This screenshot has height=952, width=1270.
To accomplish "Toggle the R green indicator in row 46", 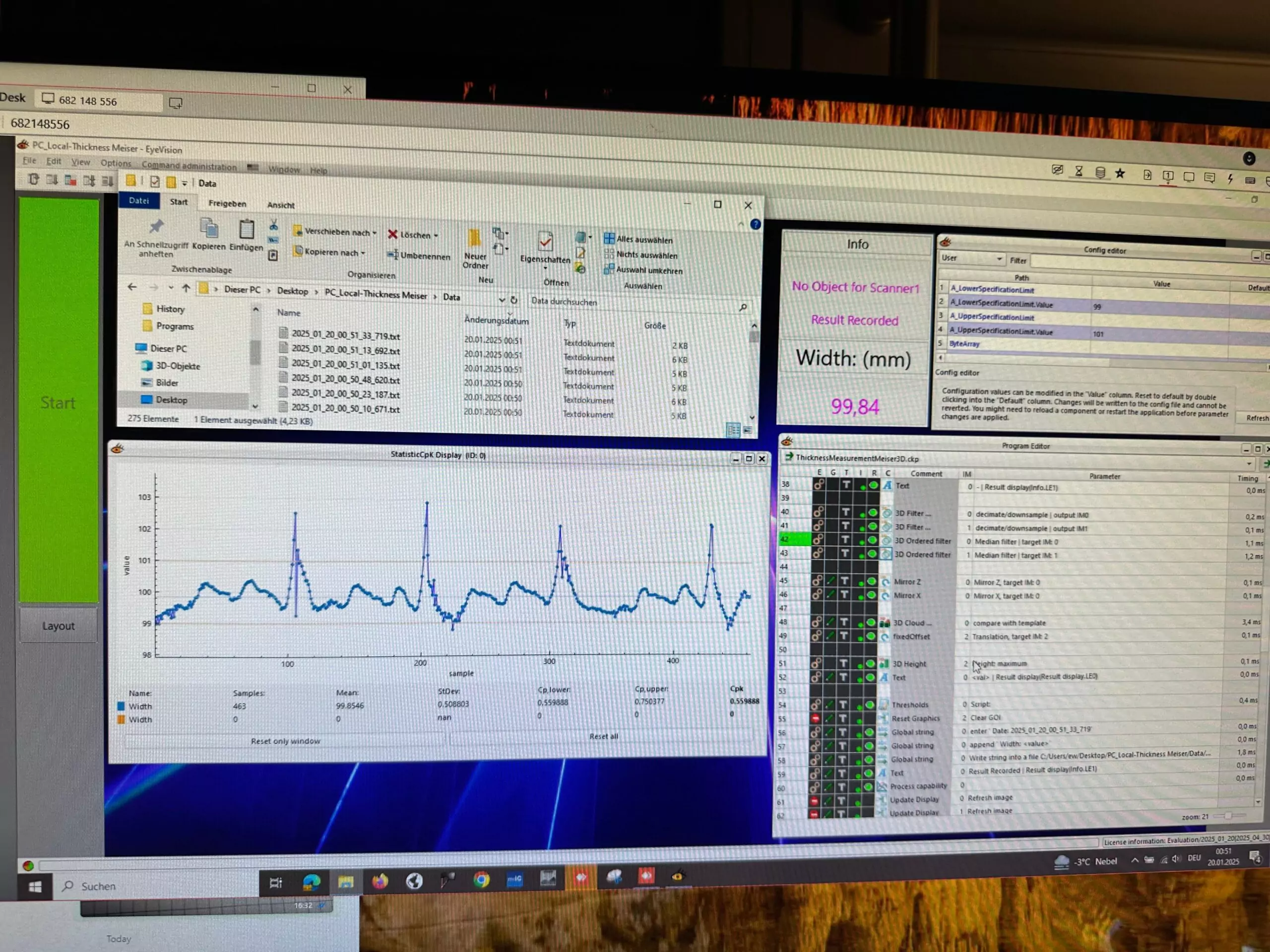I will 872,595.
